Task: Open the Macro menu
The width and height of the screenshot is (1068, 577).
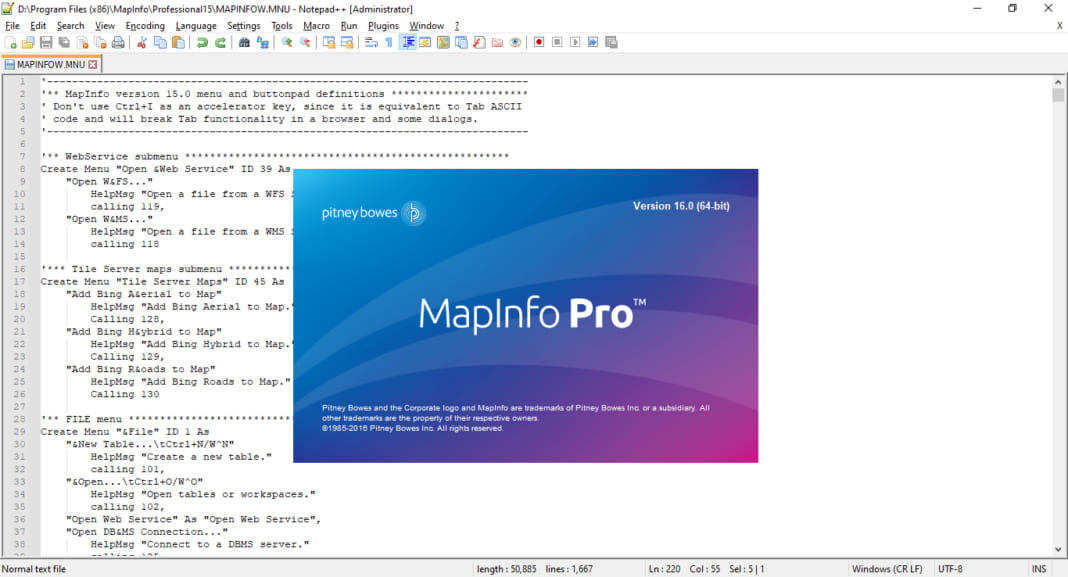Action: [316, 26]
